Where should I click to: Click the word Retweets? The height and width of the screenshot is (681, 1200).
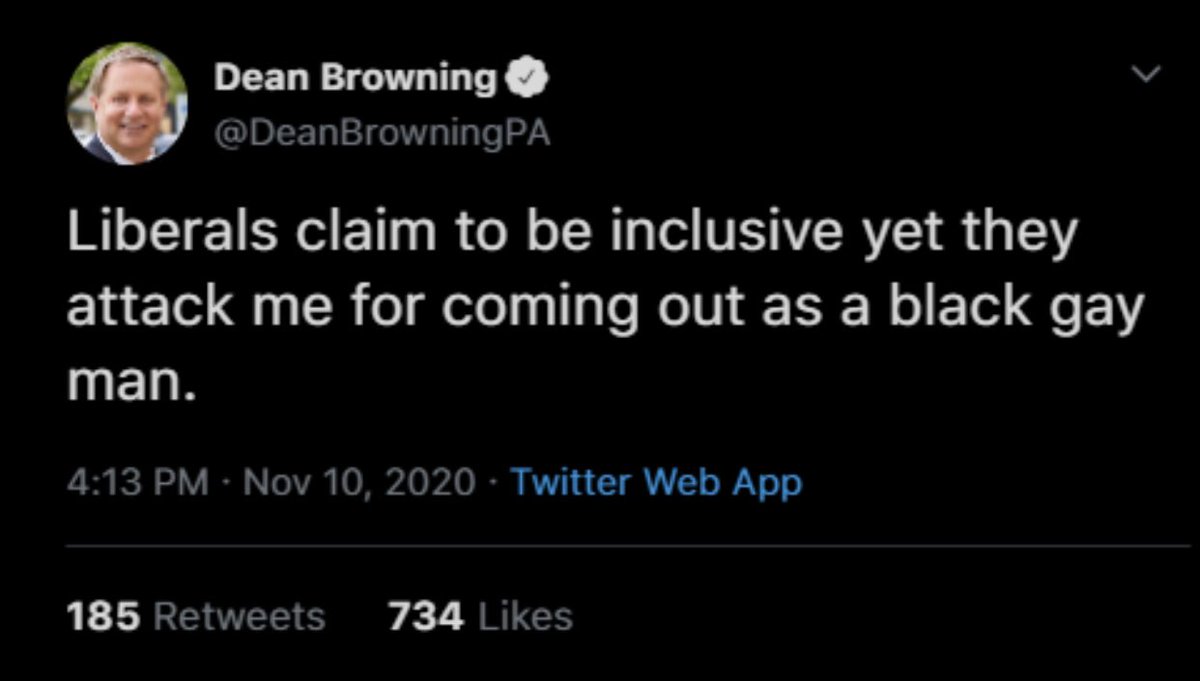pyautogui.click(x=239, y=616)
